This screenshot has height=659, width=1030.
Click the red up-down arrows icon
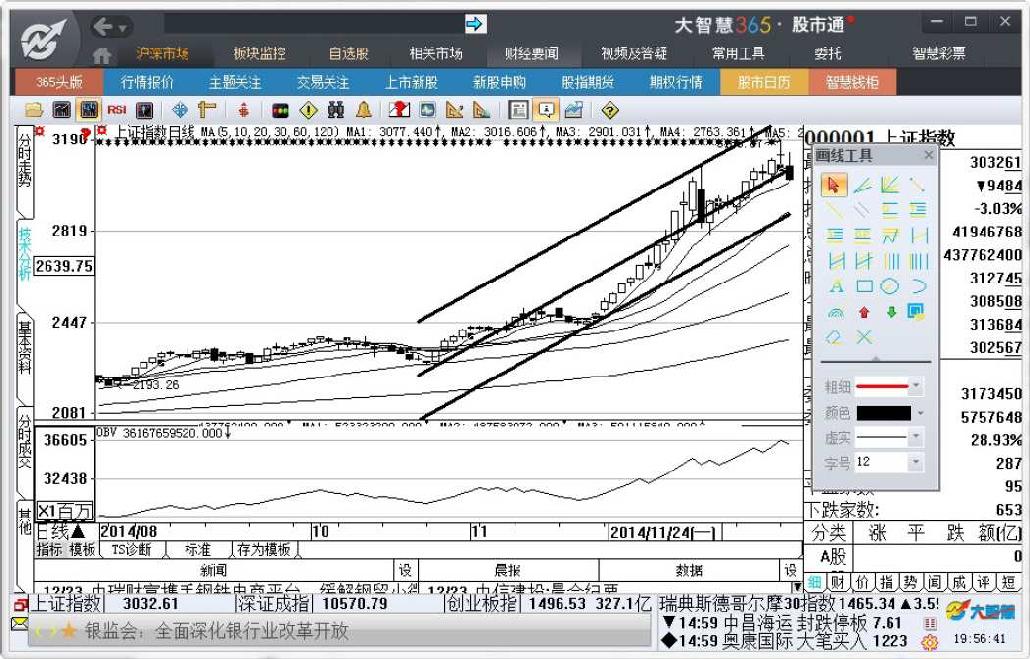coord(243,110)
